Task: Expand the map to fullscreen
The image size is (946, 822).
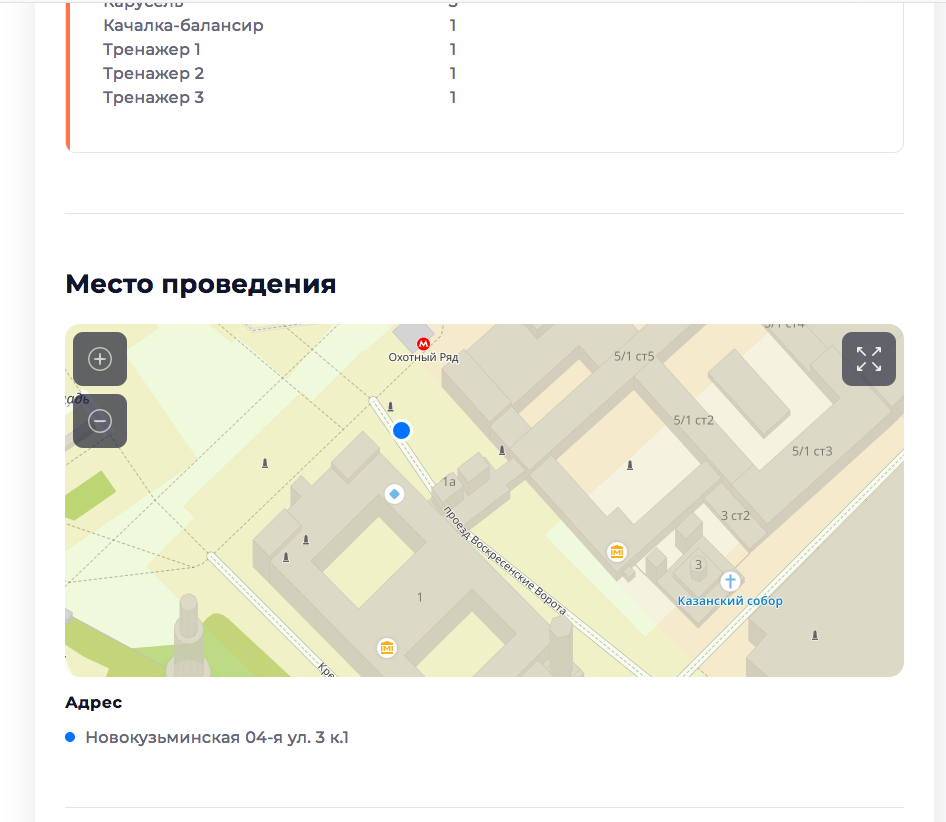Action: point(869,358)
